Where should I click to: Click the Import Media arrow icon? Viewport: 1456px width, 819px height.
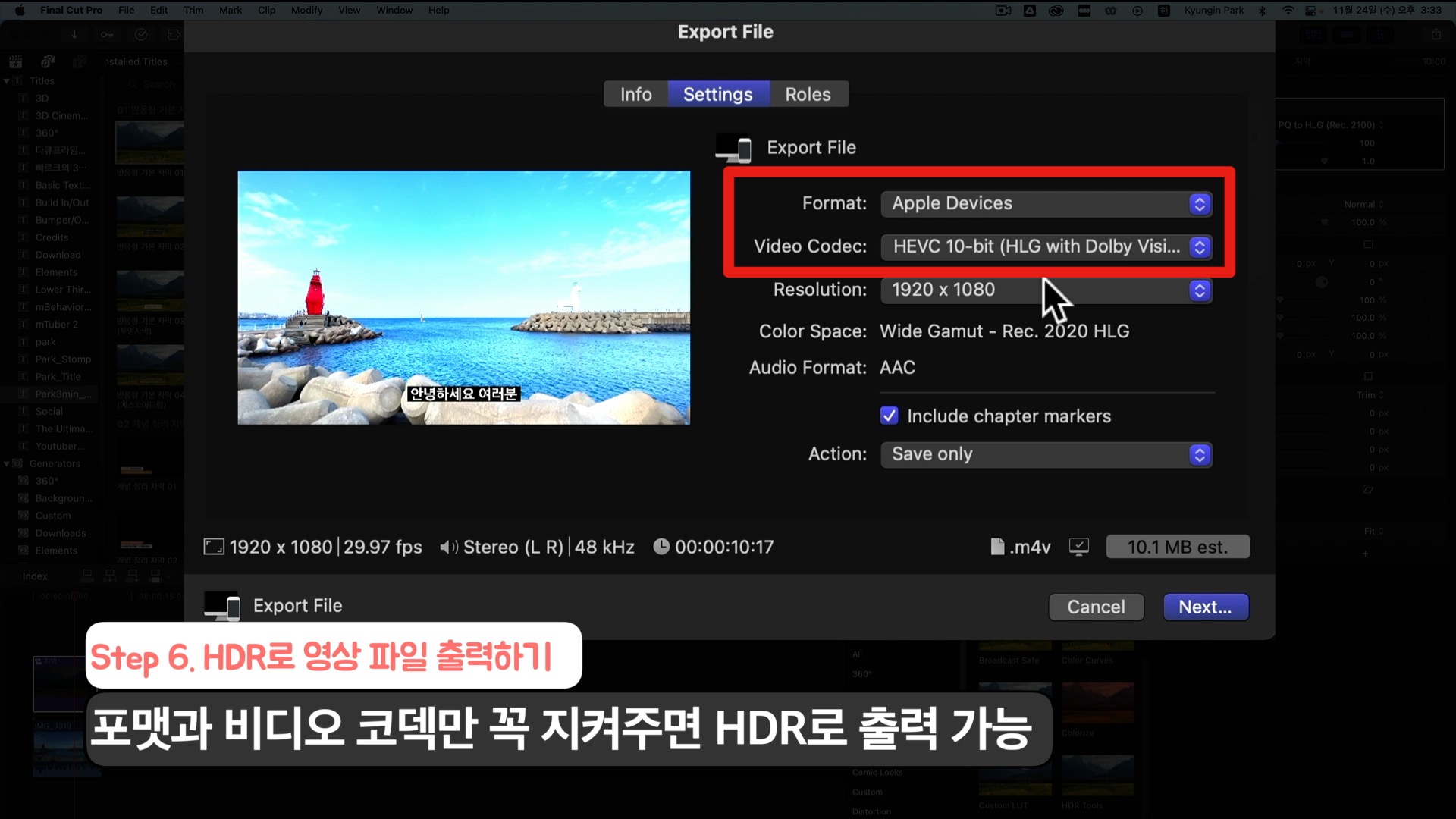click(x=74, y=35)
